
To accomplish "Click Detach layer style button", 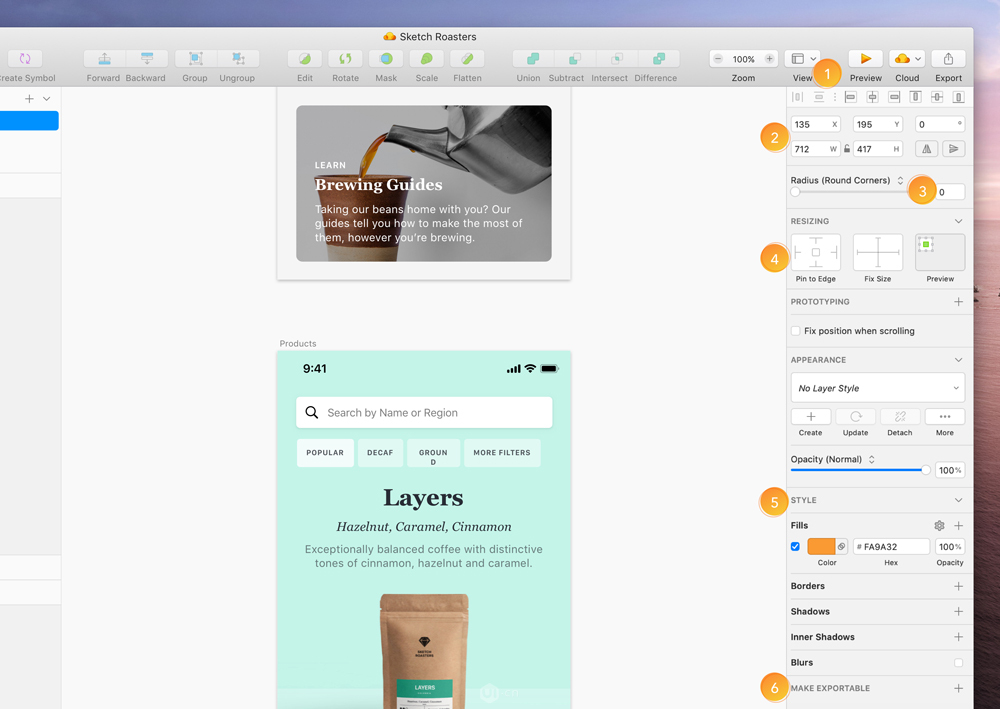I will [x=900, y=416].
